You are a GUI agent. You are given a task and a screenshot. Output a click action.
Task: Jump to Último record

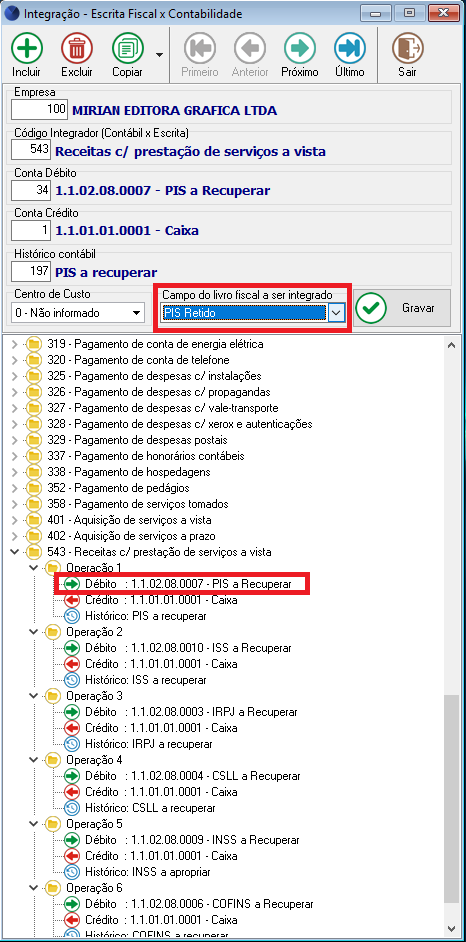(350, 48)
